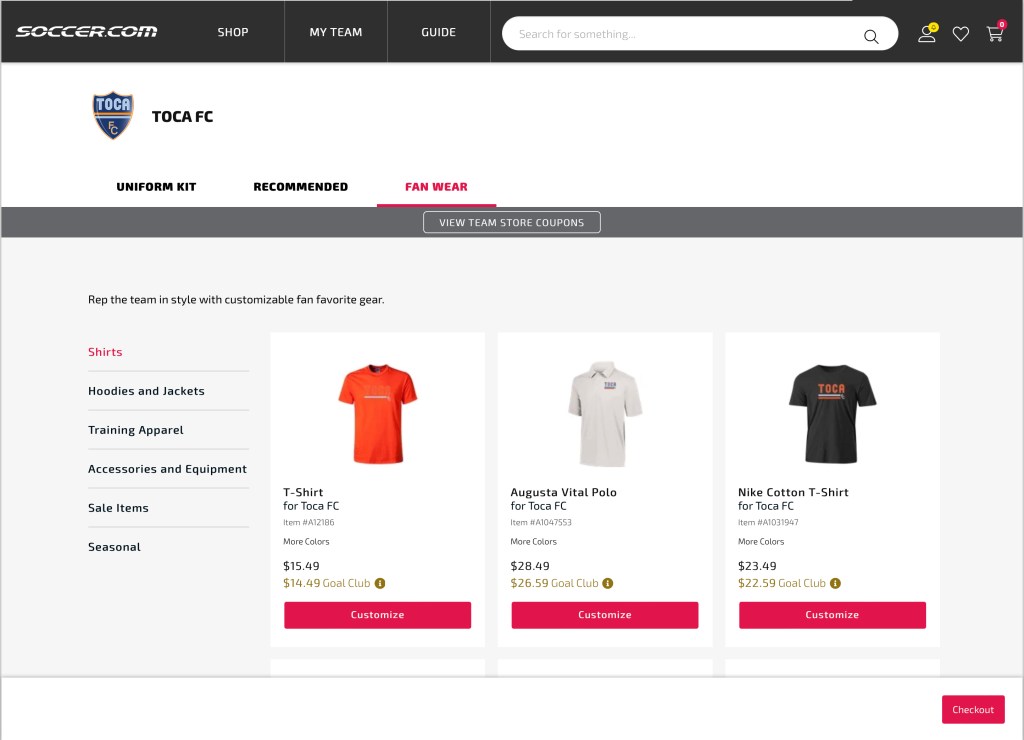Customize the Augusta Vital Polo
Screen dimensions: 1024x740
pos(605,615)
